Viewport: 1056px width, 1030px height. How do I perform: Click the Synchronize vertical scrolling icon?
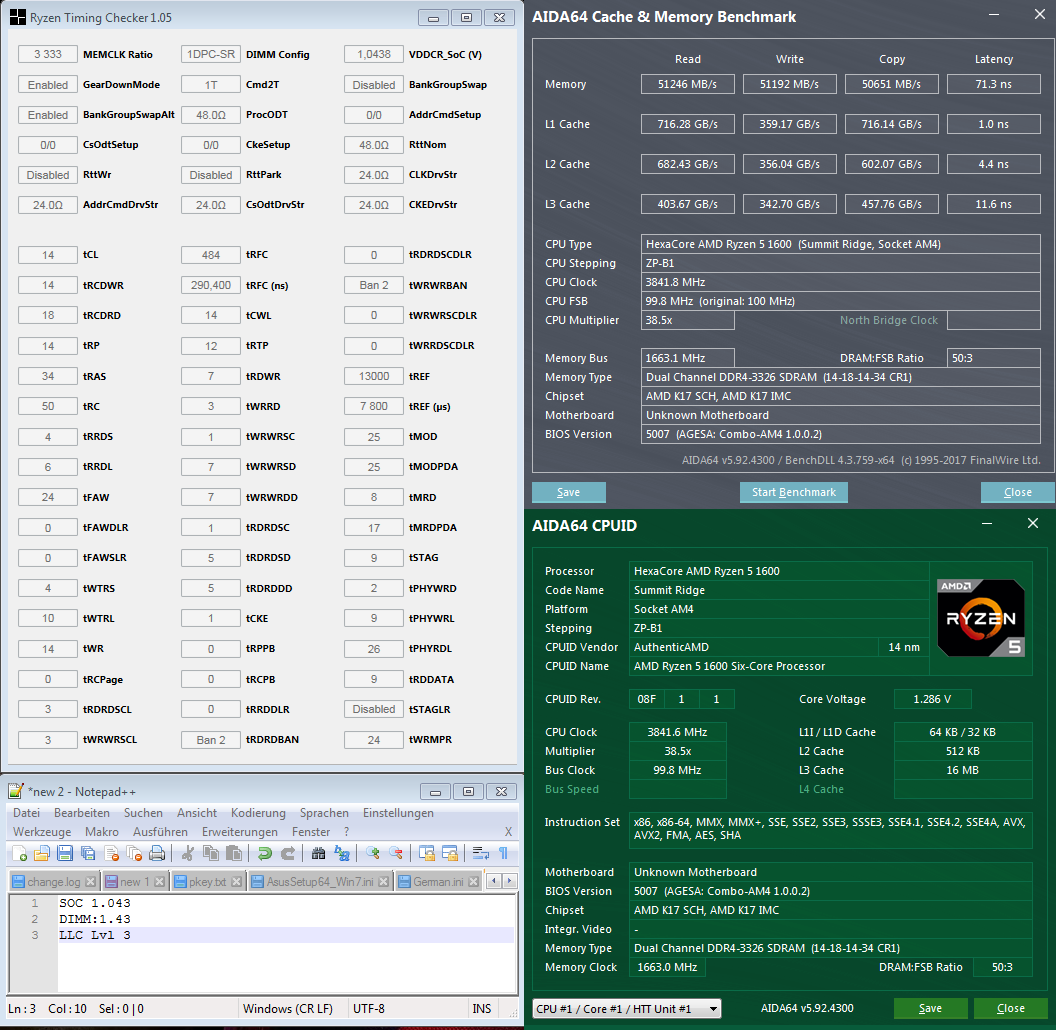pos(426,854)
